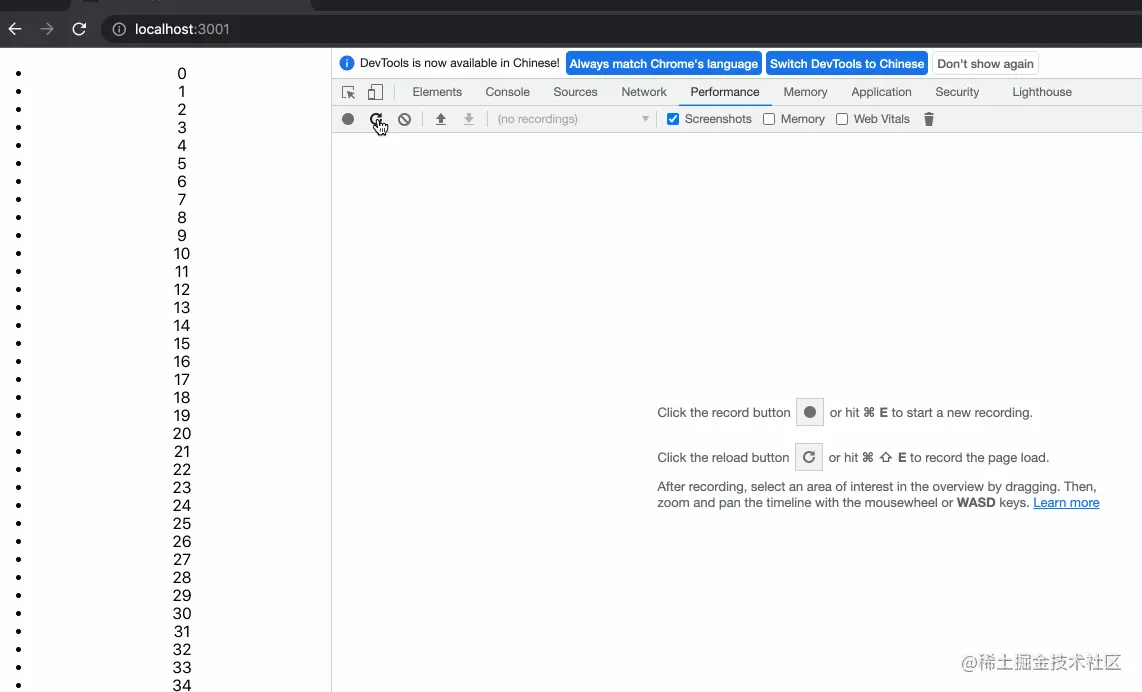Delete recording with the trash icon

[x=928, y=119]
